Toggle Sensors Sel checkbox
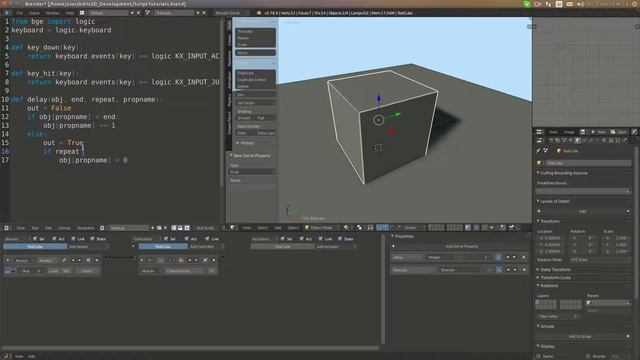The image size is (640, 360). click(x=35, y=238)
